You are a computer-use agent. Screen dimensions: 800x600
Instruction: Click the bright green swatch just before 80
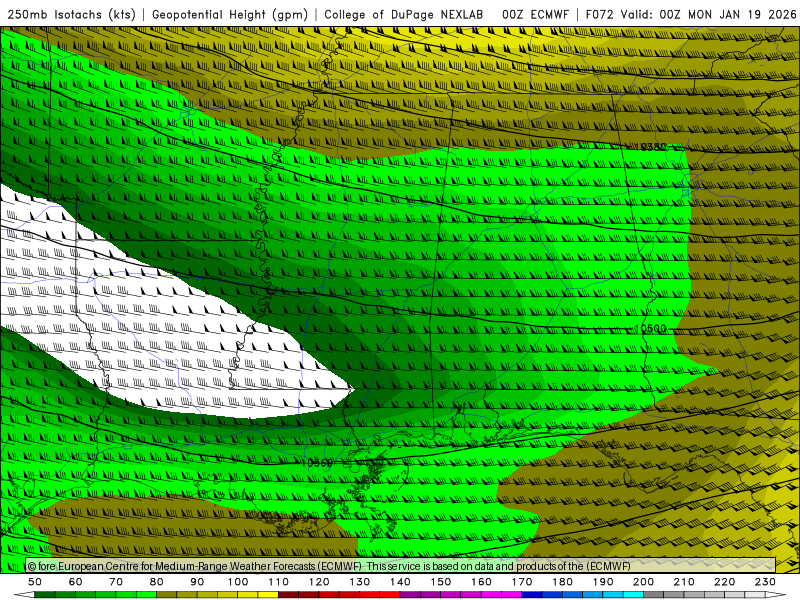(x=146, y=595)
